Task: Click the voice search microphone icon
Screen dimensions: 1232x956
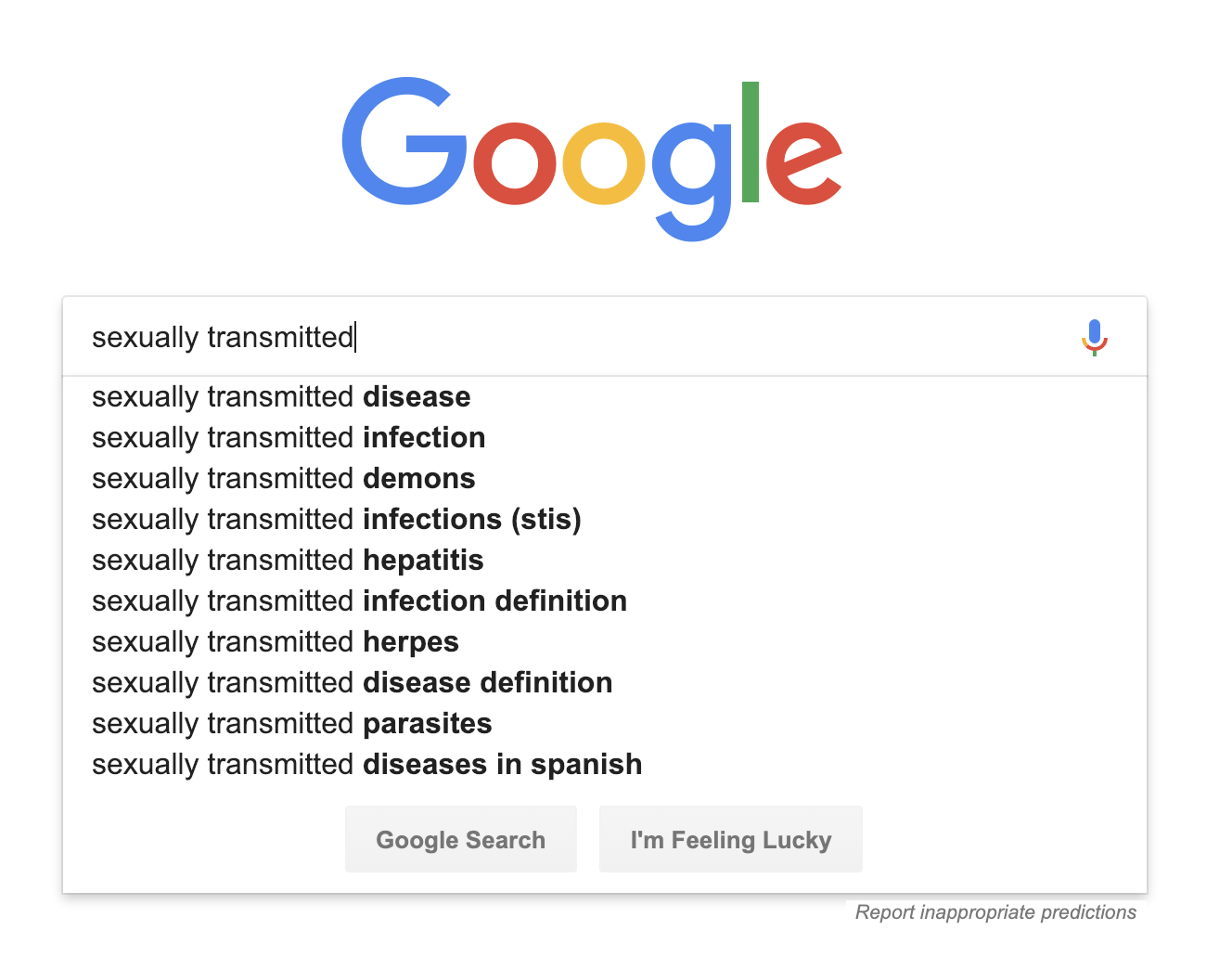Action: (x=1095, y=338)
